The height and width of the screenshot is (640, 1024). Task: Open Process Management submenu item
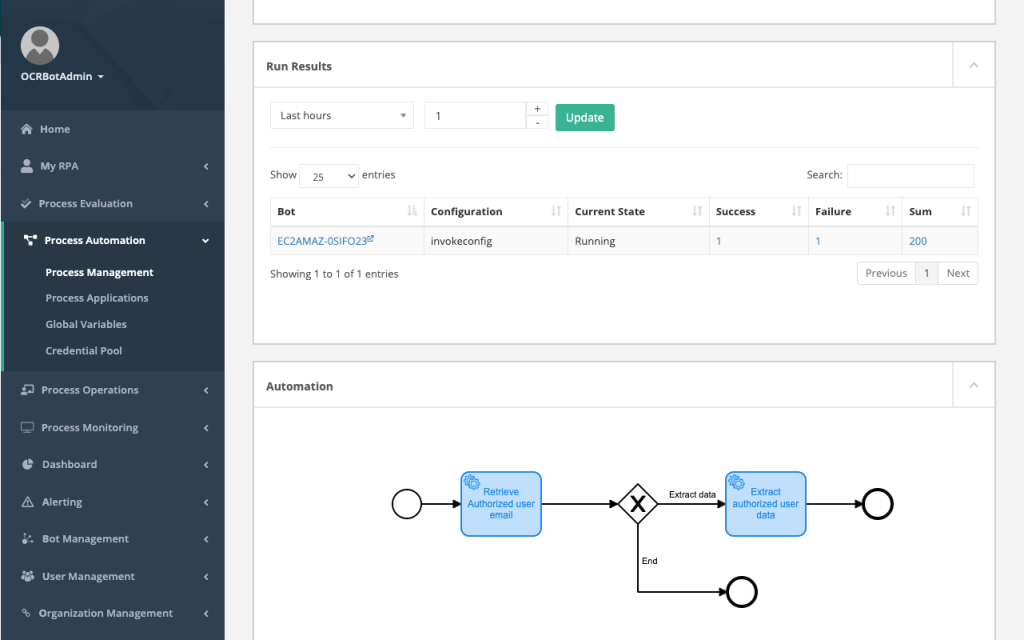click(99, 272)
